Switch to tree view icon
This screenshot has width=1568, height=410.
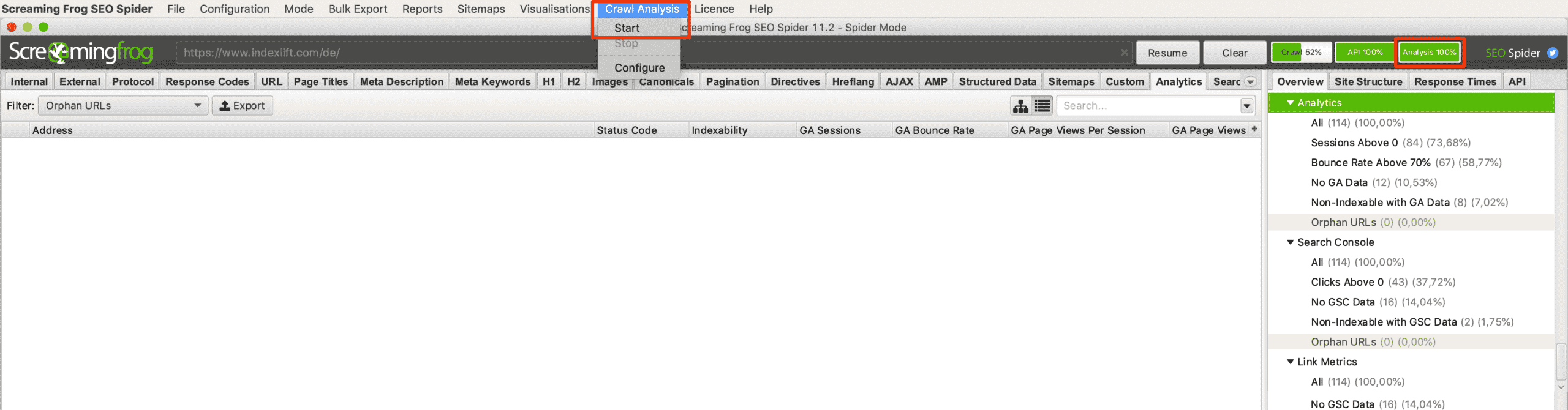(1020, 106)
